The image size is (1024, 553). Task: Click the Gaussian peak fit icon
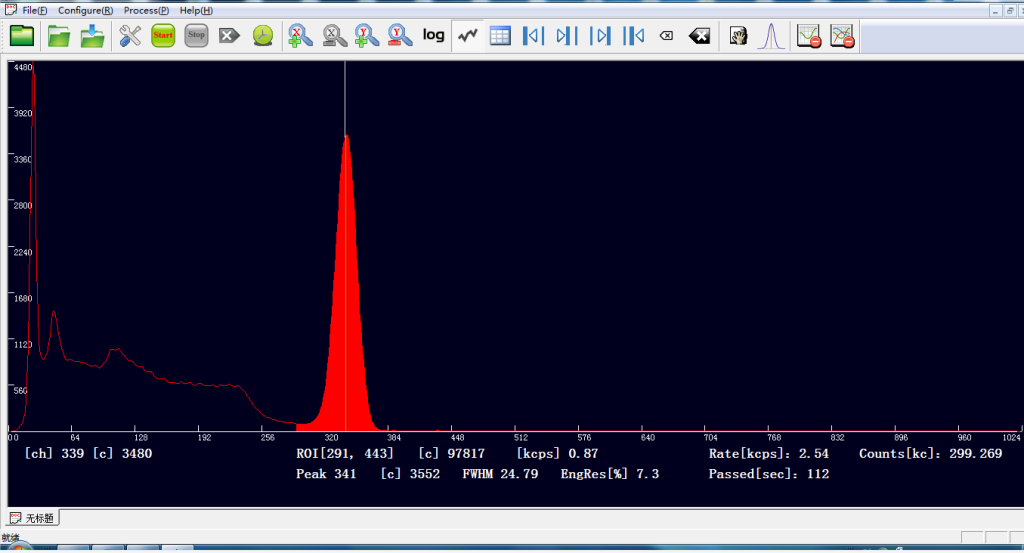pos(771,36)
